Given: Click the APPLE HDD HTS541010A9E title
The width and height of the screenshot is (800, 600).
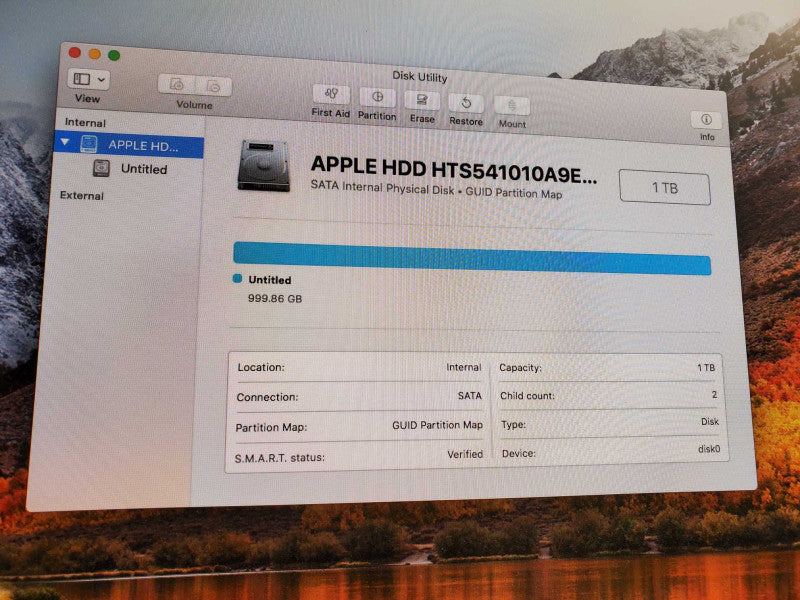Looking at the screenshot, I should coord(454,169).
